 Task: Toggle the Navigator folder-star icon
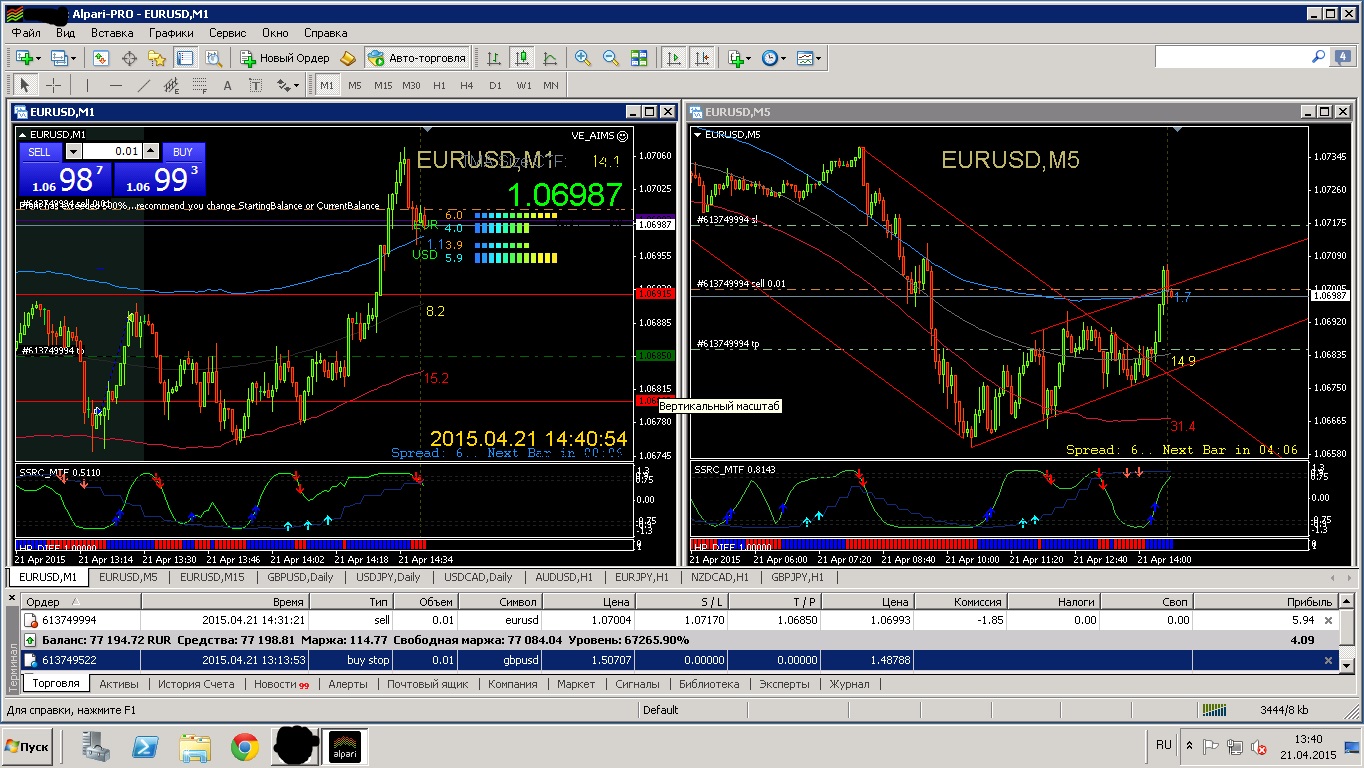[x=157, y=58]
